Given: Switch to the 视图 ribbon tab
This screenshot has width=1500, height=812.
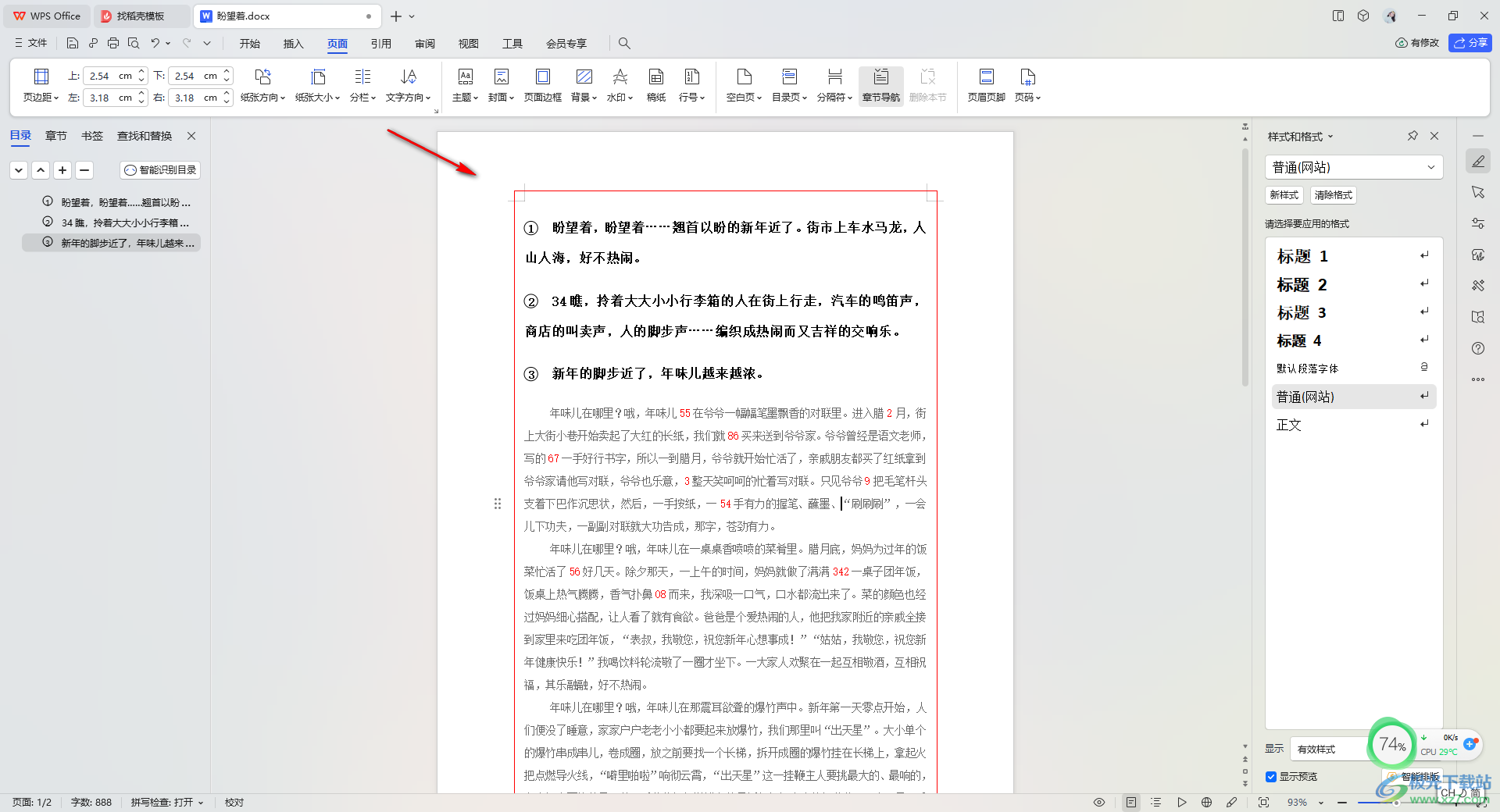Looking at the screenshot, I should click(469, 44).
